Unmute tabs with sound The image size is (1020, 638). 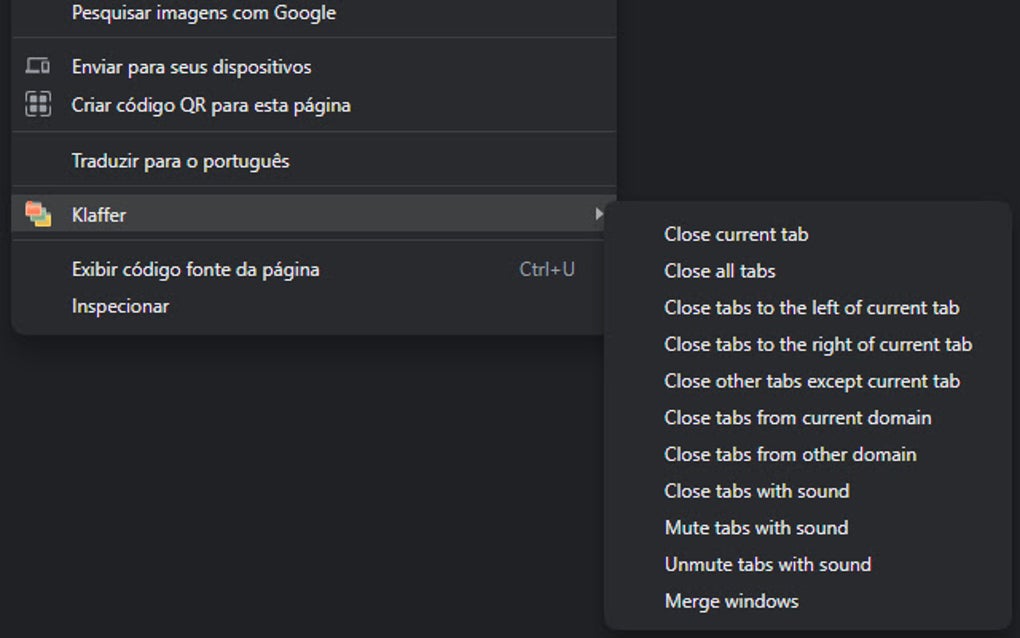tap(767, 564)
